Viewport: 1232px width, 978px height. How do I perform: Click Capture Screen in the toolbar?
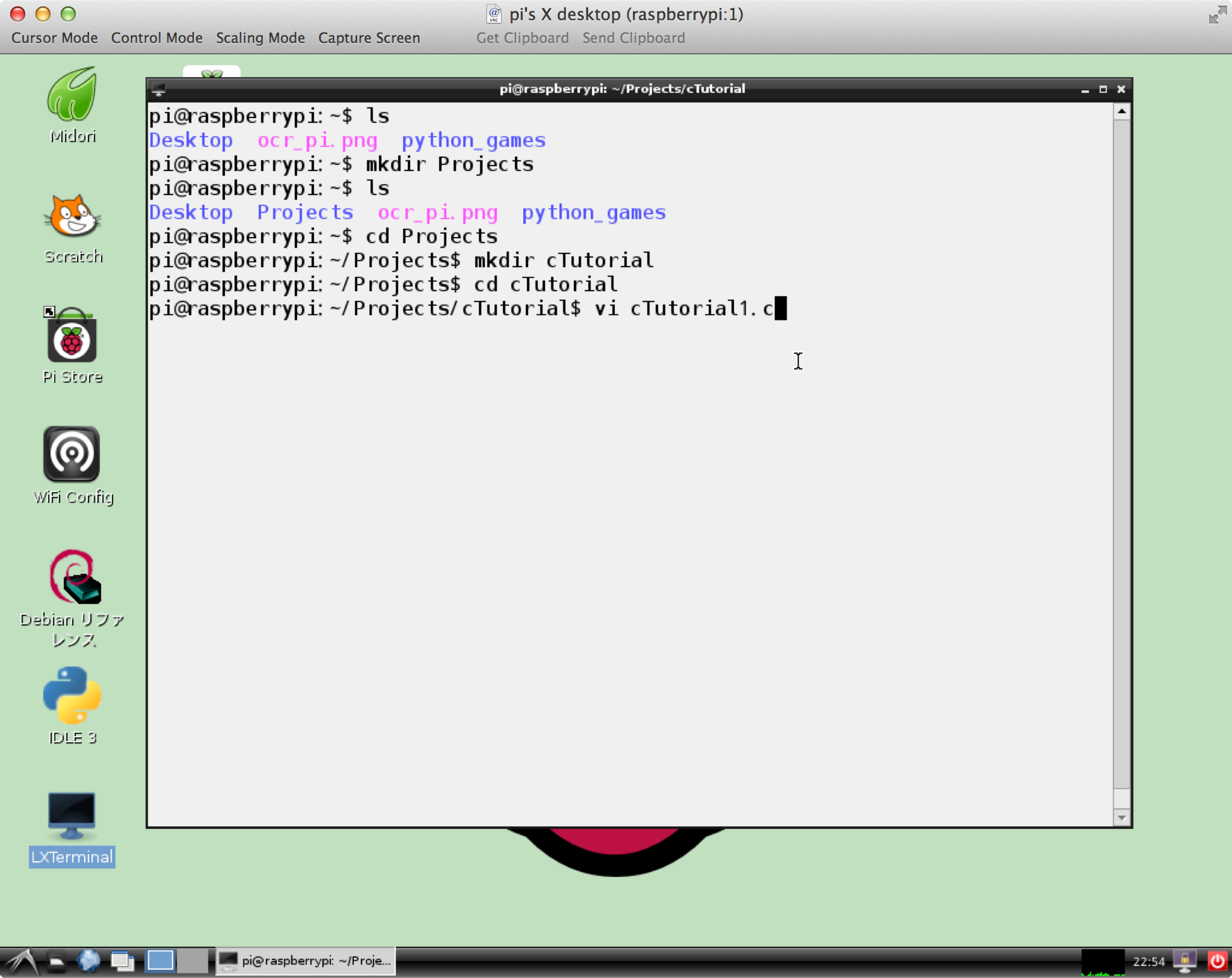tap(369, 38)
